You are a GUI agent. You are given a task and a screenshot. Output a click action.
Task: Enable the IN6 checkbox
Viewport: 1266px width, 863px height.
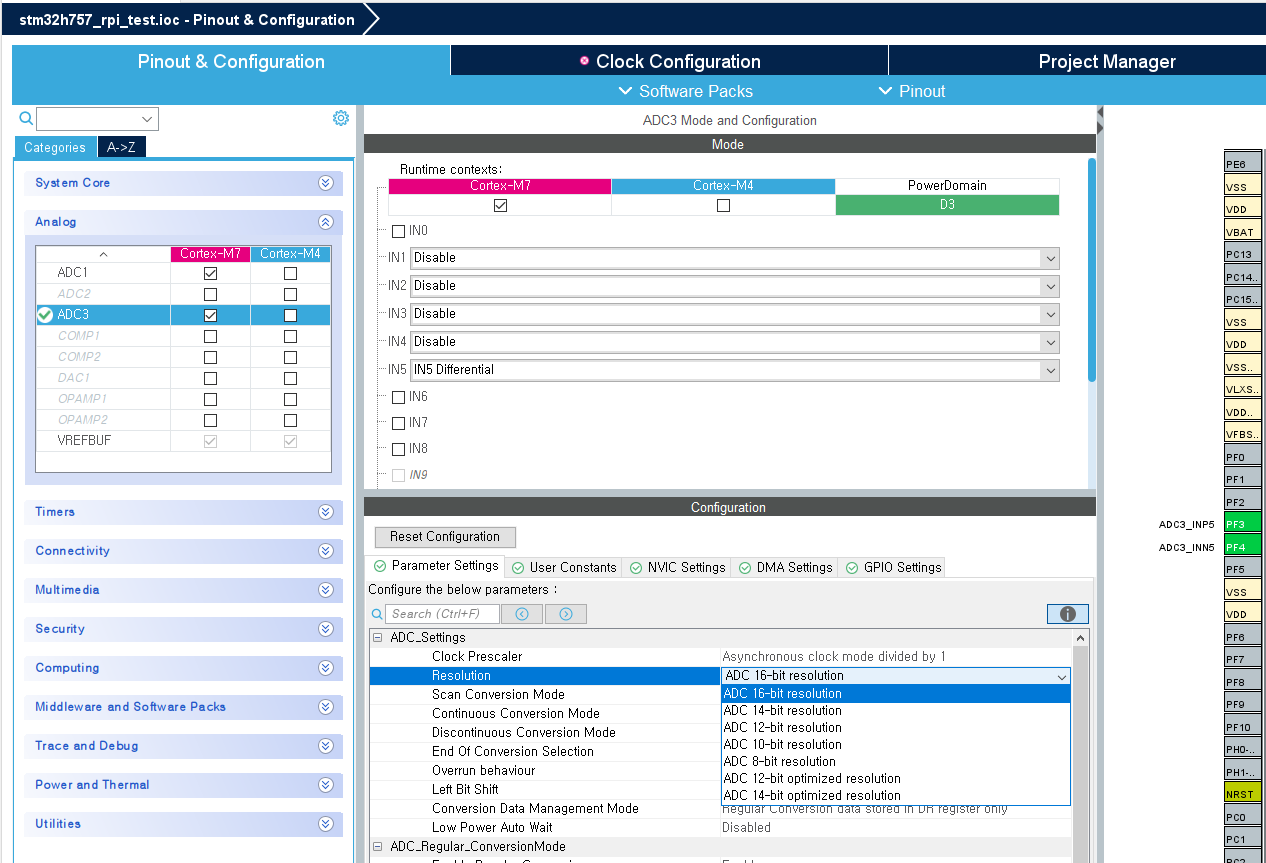(398, 397)
